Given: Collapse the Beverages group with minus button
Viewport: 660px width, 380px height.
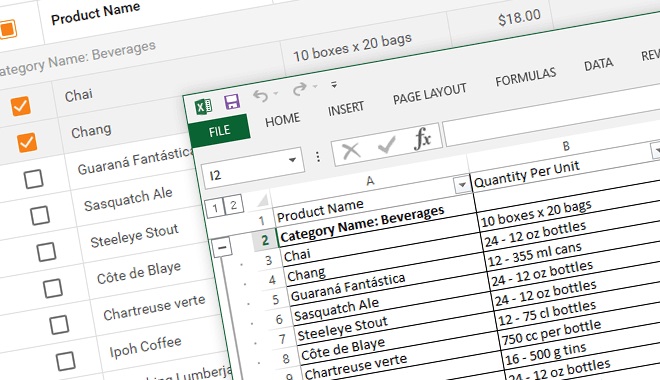Looking at the screenshot, I should 222,247.
